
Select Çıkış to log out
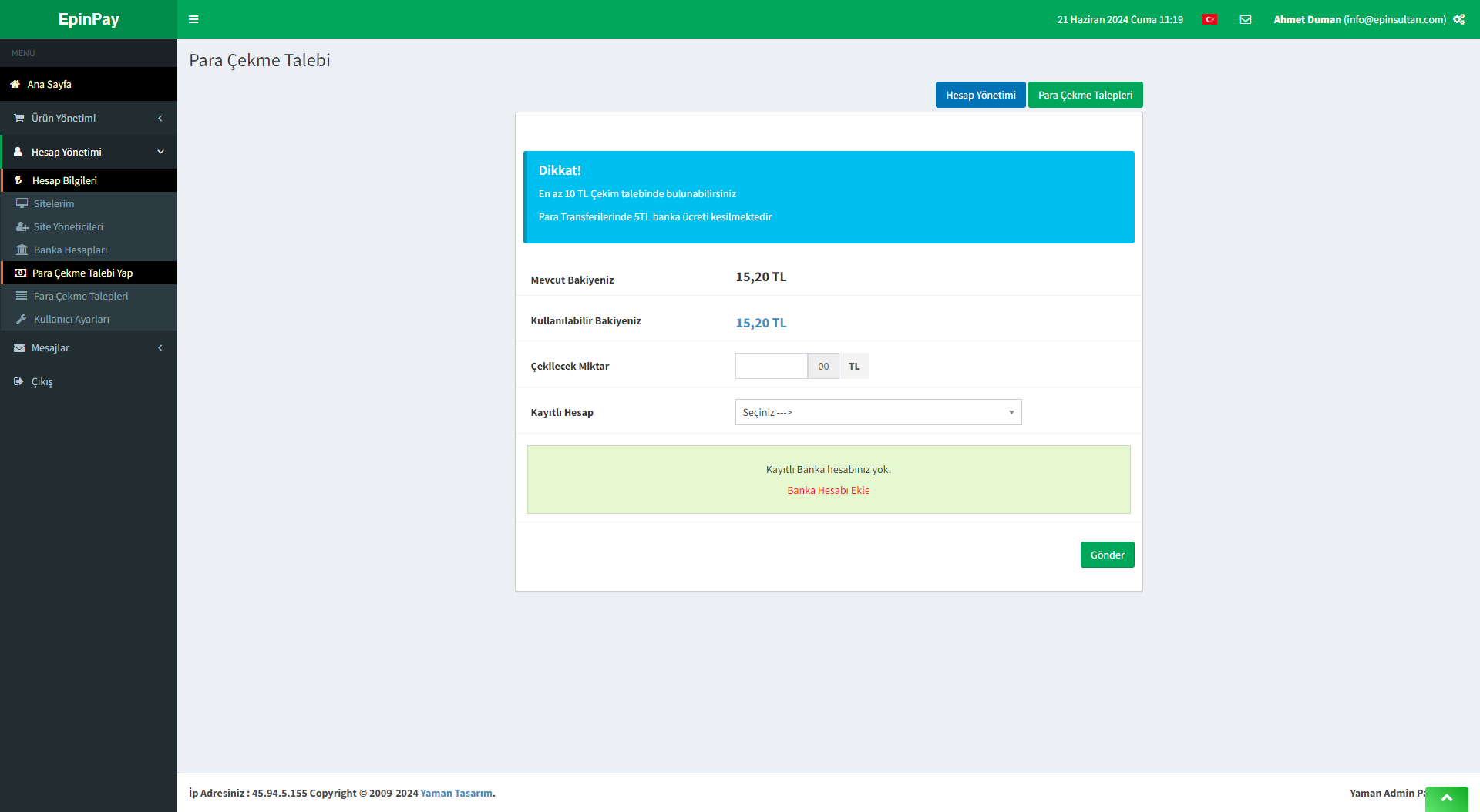(x=89, y=381)
